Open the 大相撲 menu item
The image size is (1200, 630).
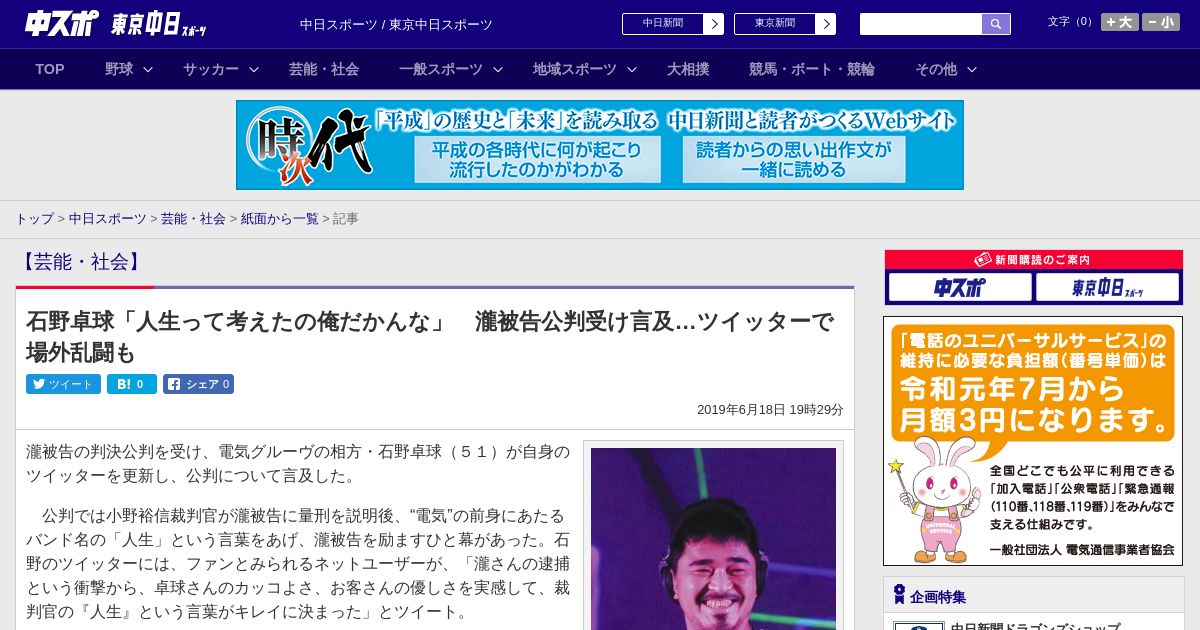tap(688, 69)
